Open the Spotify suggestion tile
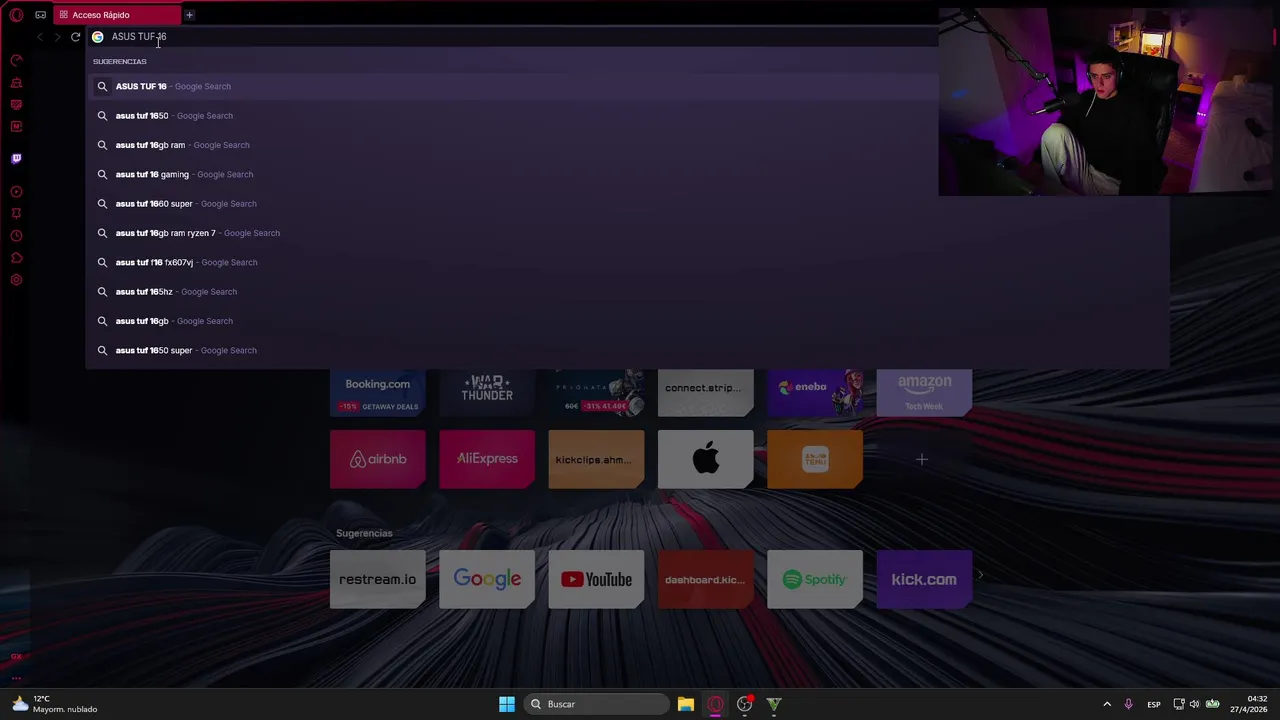 [815, 579]
